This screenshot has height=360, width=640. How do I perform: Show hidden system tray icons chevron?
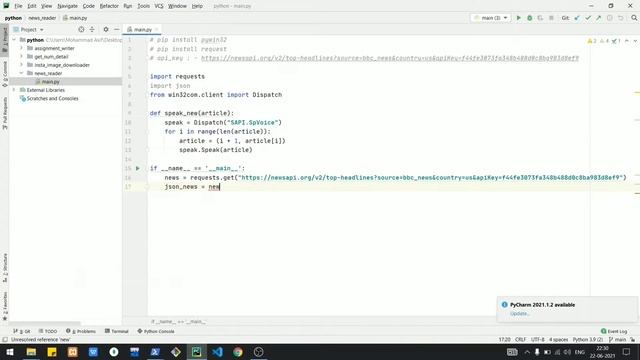[527, 352]
